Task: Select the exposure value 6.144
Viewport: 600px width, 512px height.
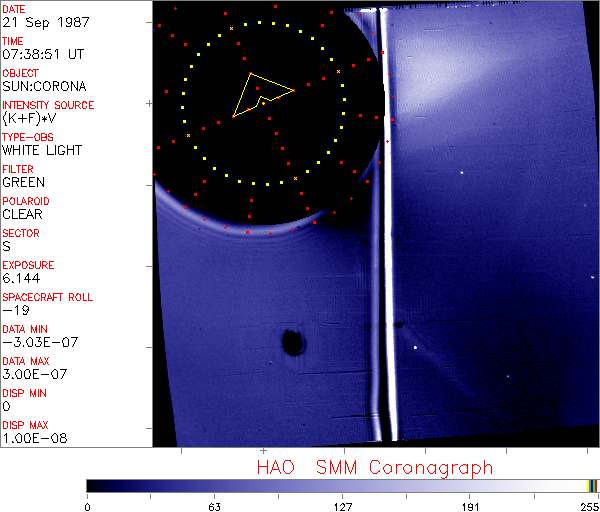Action: click(21, 278)
